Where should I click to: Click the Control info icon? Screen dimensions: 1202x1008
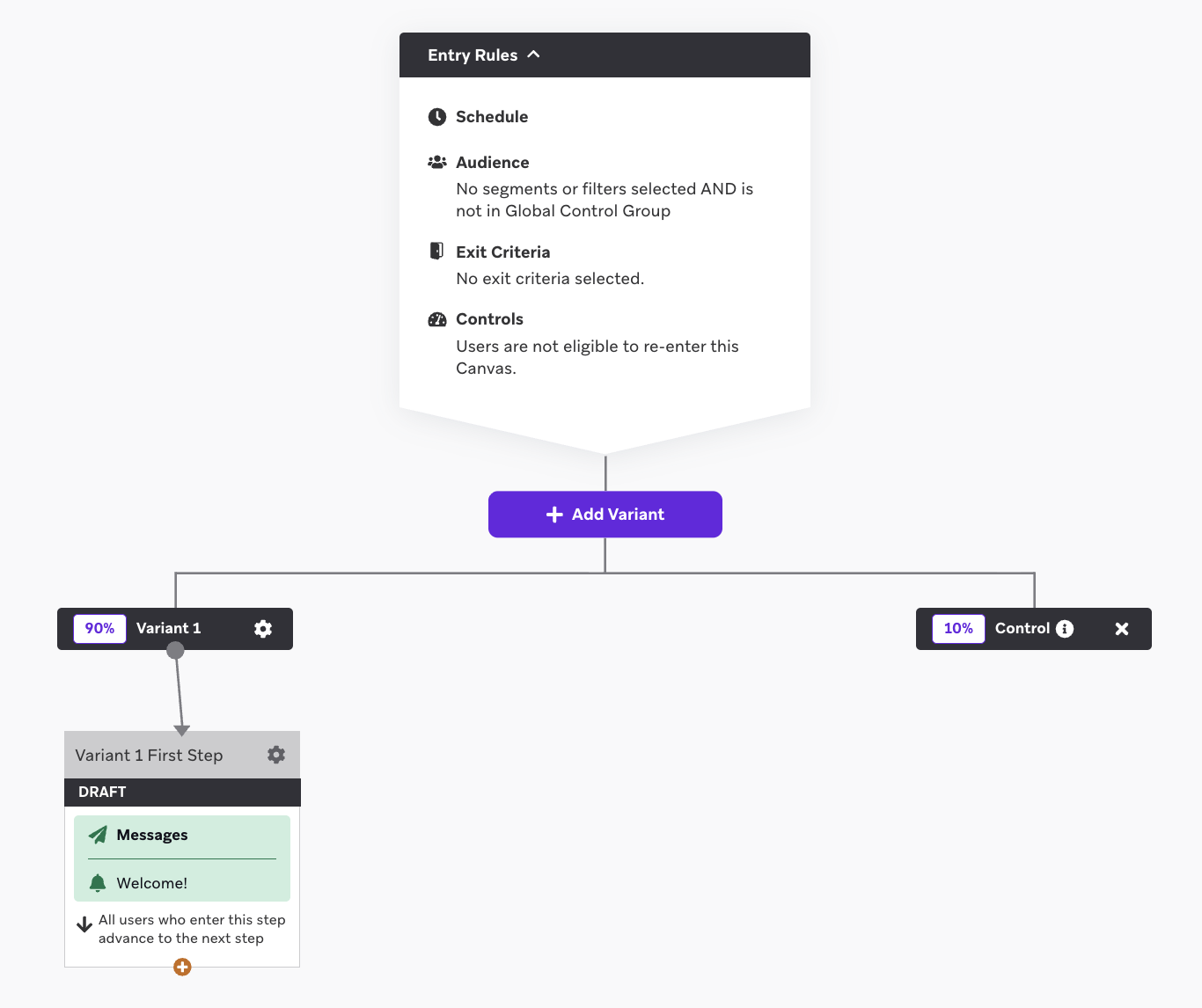point(1065,629)
